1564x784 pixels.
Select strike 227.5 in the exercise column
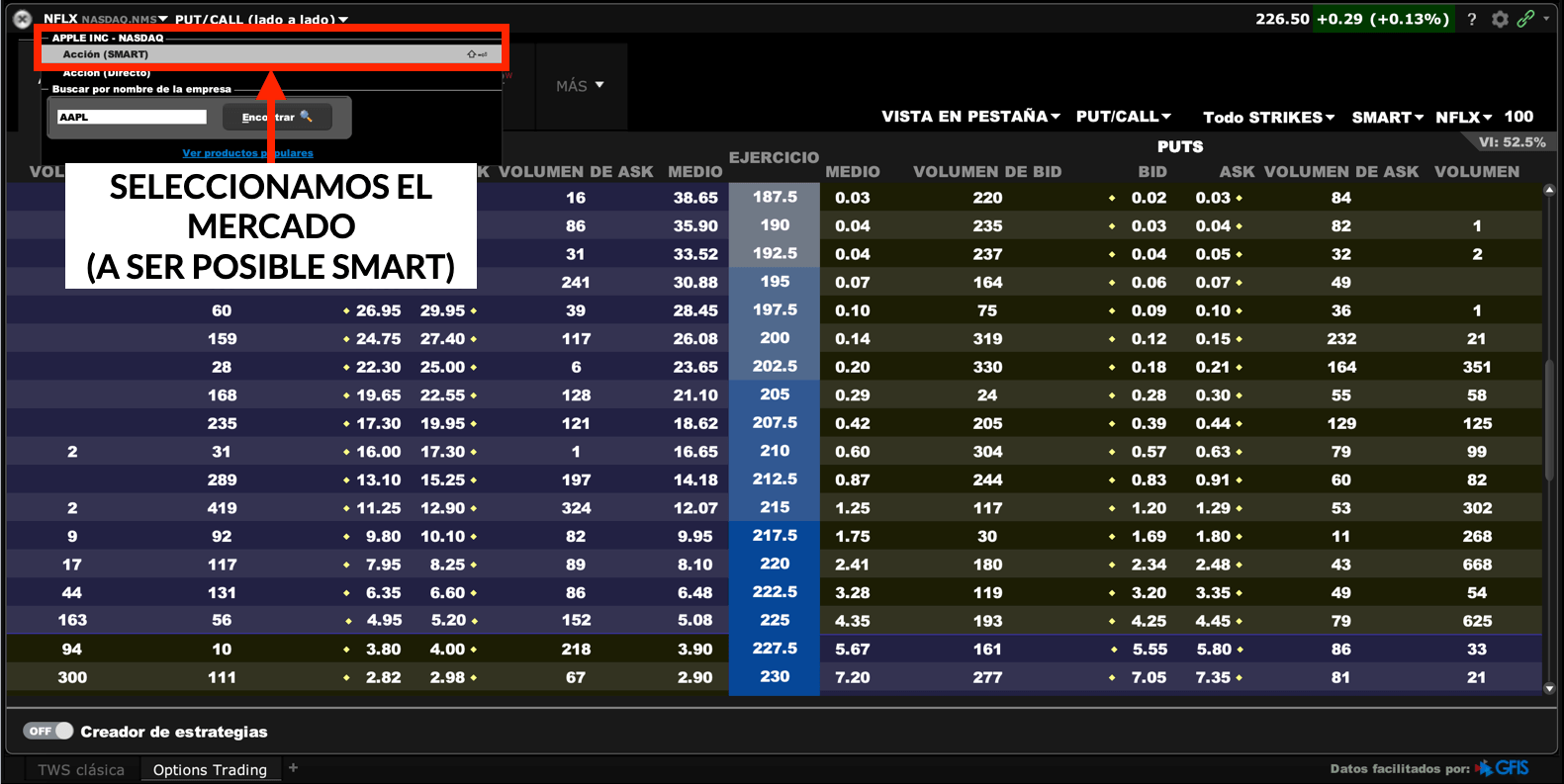(775, 649)
